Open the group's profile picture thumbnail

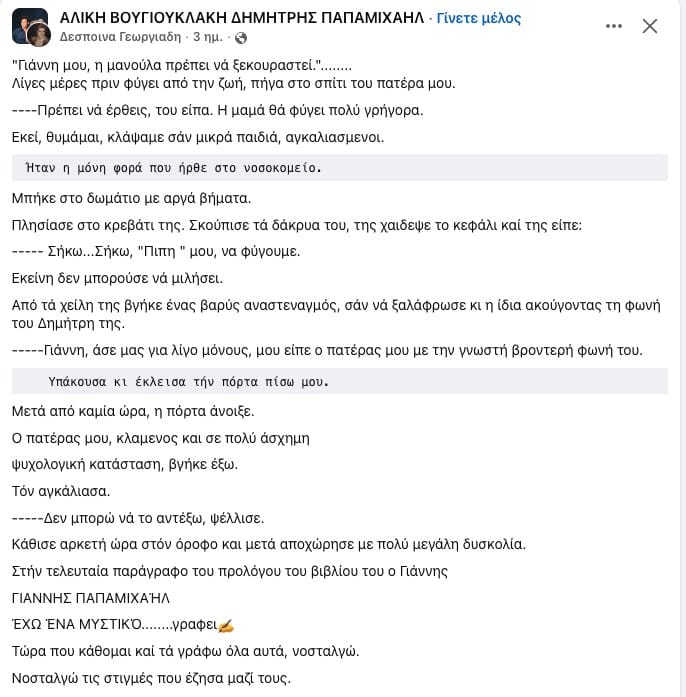(29, 22)
